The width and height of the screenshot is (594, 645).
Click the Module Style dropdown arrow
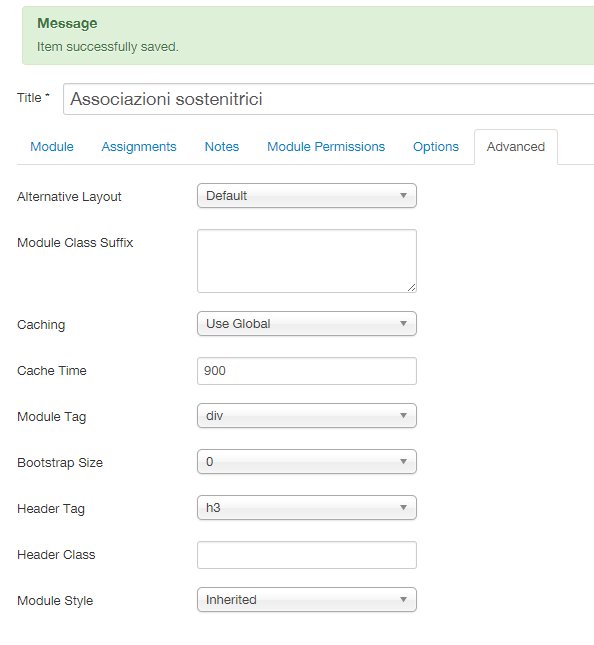[404, 600]
